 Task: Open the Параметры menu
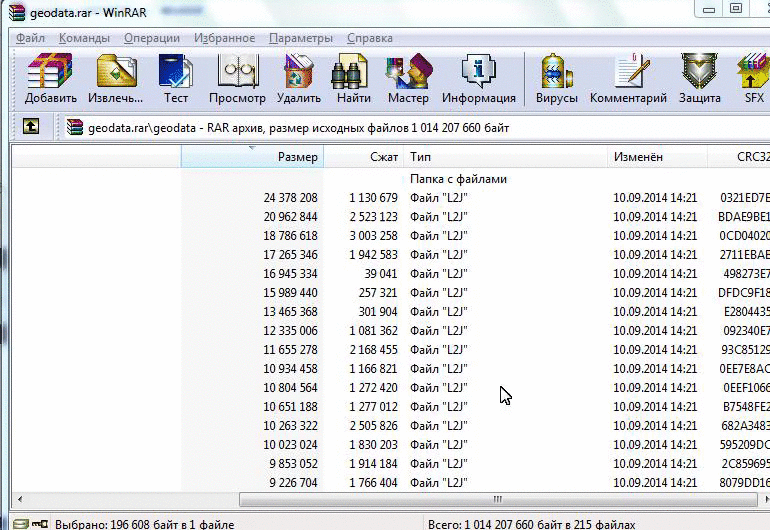(x=301, y=38)
